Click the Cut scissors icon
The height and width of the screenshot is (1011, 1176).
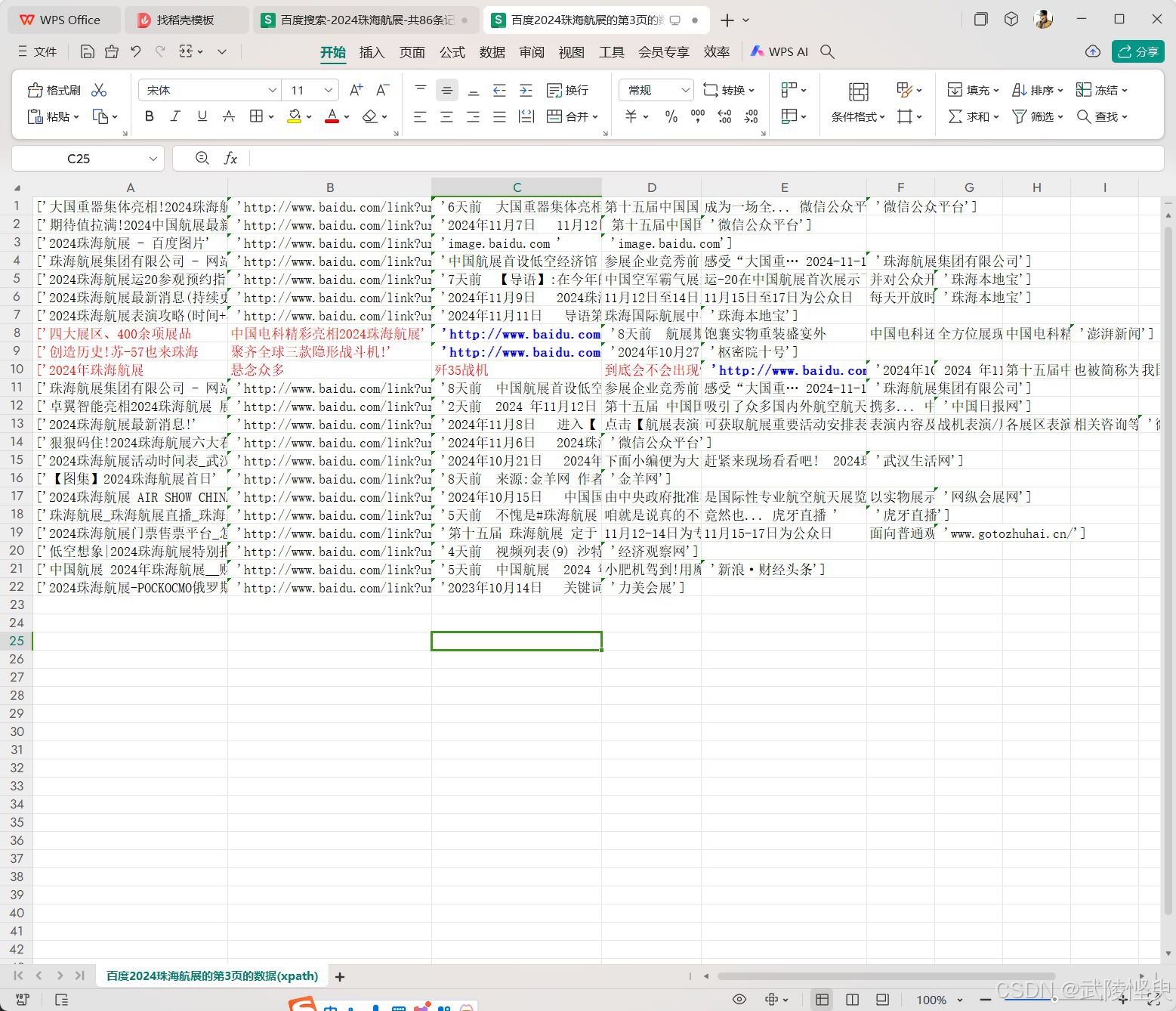point(99,90)
